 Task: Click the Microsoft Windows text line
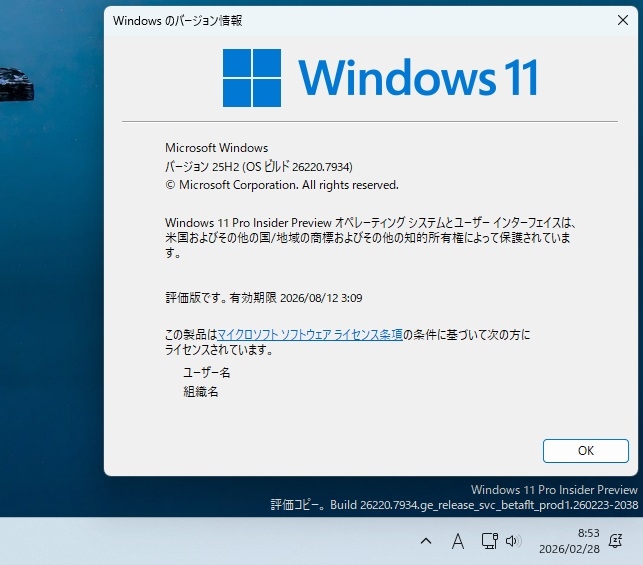[217, 148]
